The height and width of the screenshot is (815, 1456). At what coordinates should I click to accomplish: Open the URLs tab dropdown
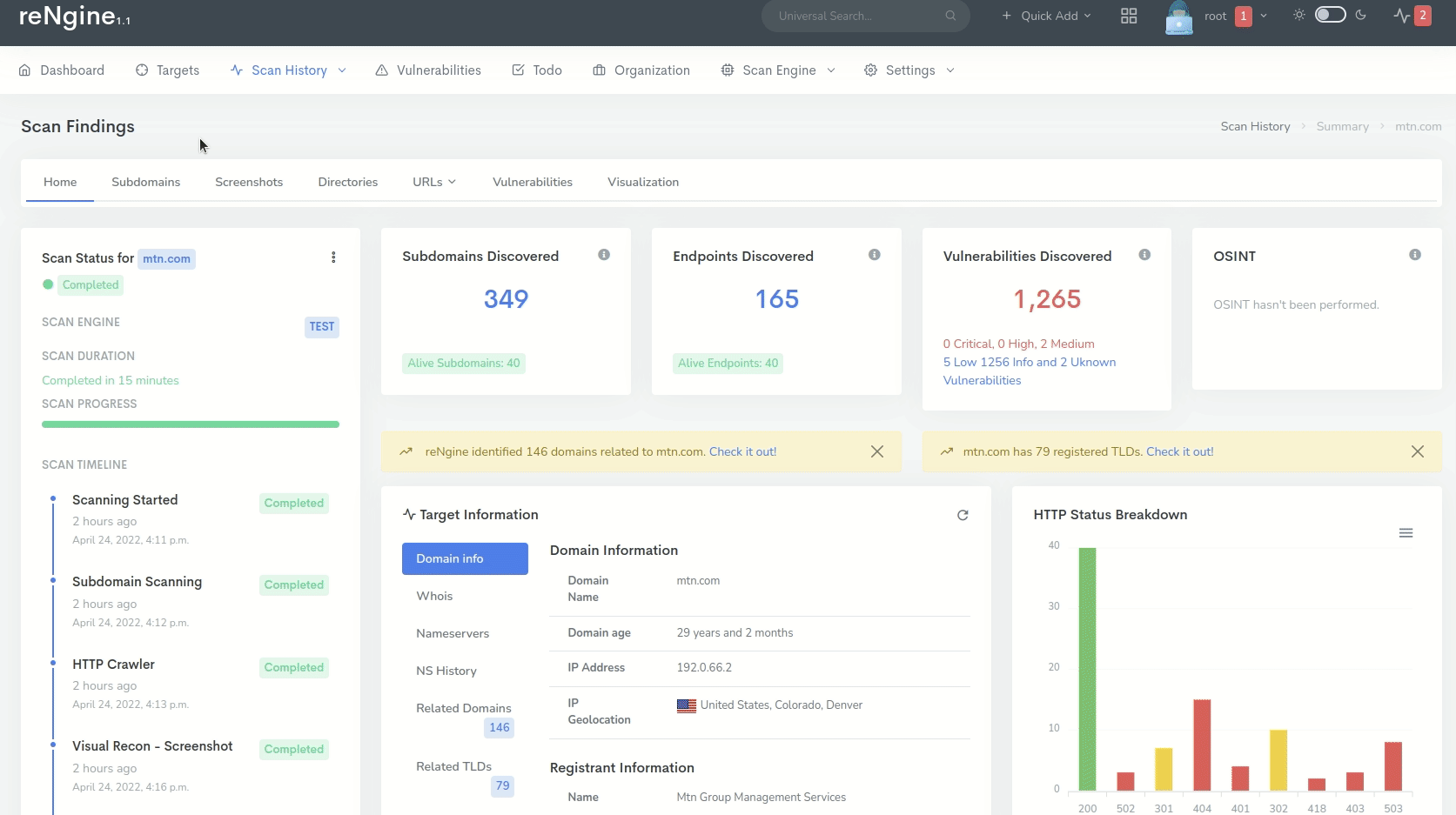434,182
